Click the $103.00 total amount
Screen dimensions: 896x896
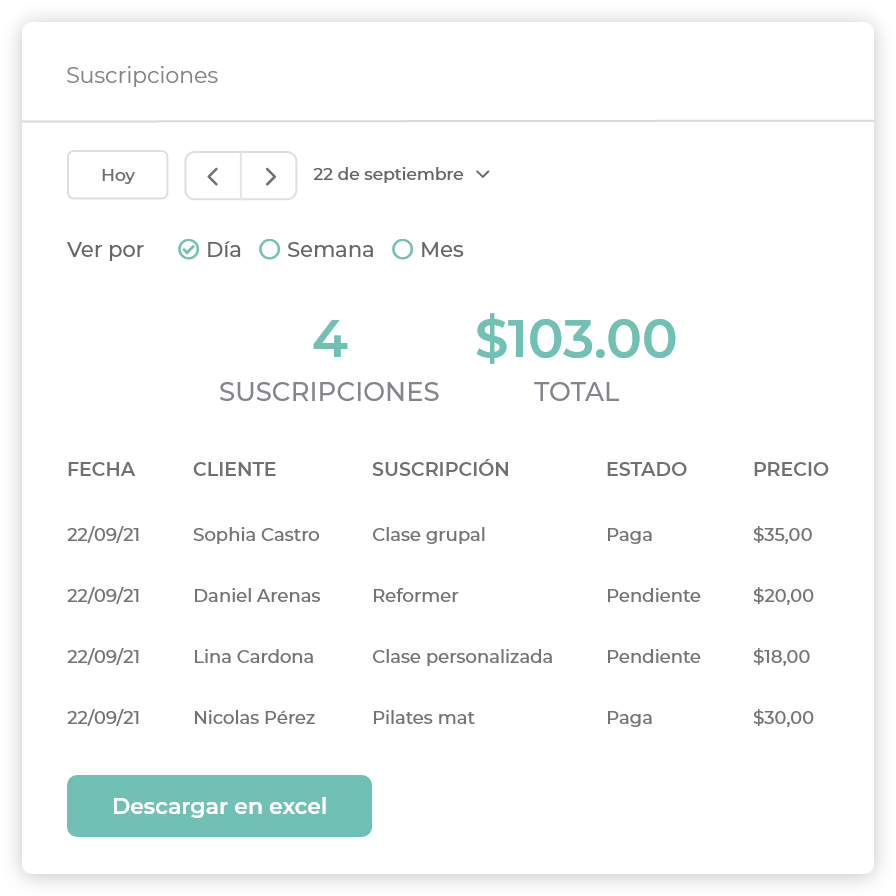[576, 338]
